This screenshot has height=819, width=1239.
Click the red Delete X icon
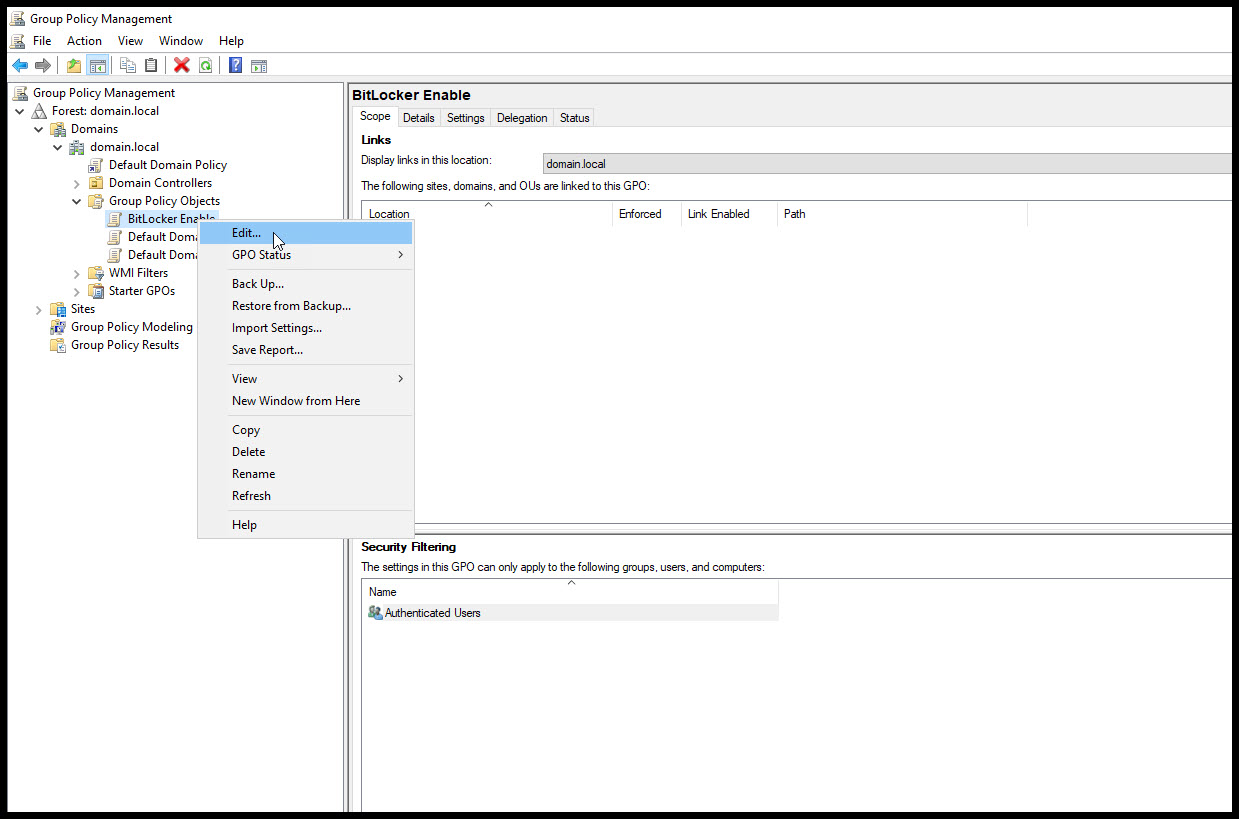(181, 64)
